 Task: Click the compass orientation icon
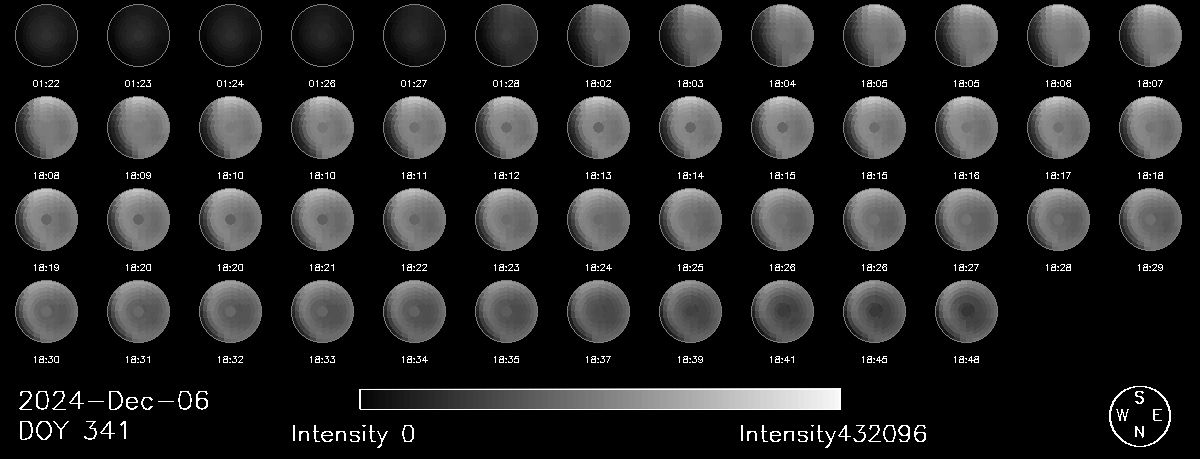(x=1139, y=415)
